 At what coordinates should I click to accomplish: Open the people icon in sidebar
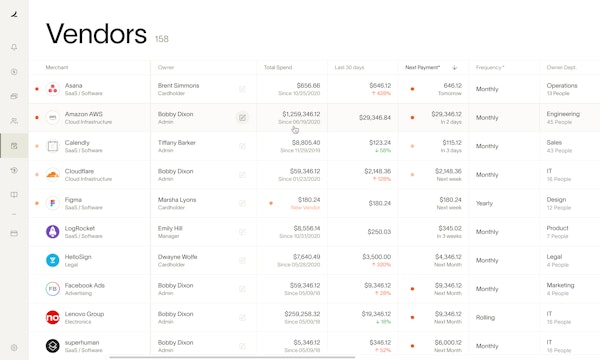tap(14, 121)
